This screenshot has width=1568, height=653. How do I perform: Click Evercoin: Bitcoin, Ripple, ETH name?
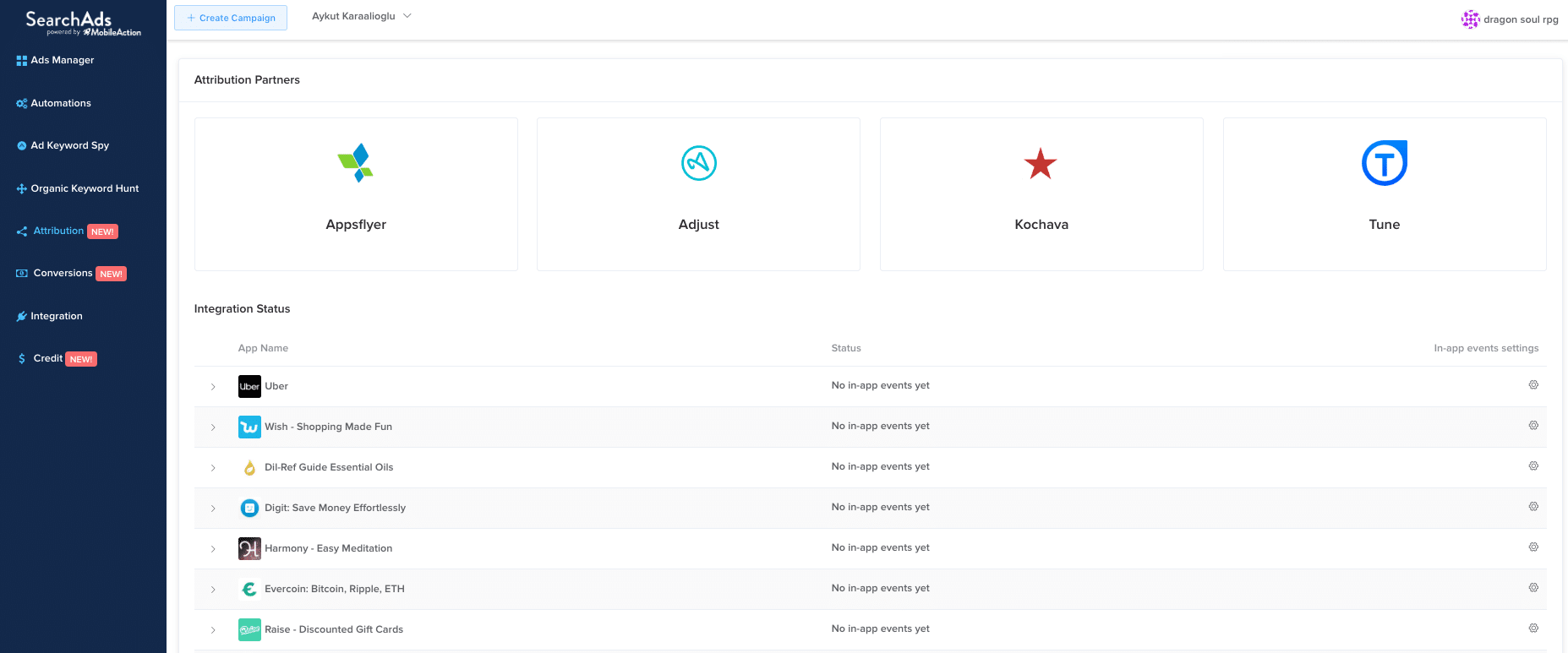(335, 589)
